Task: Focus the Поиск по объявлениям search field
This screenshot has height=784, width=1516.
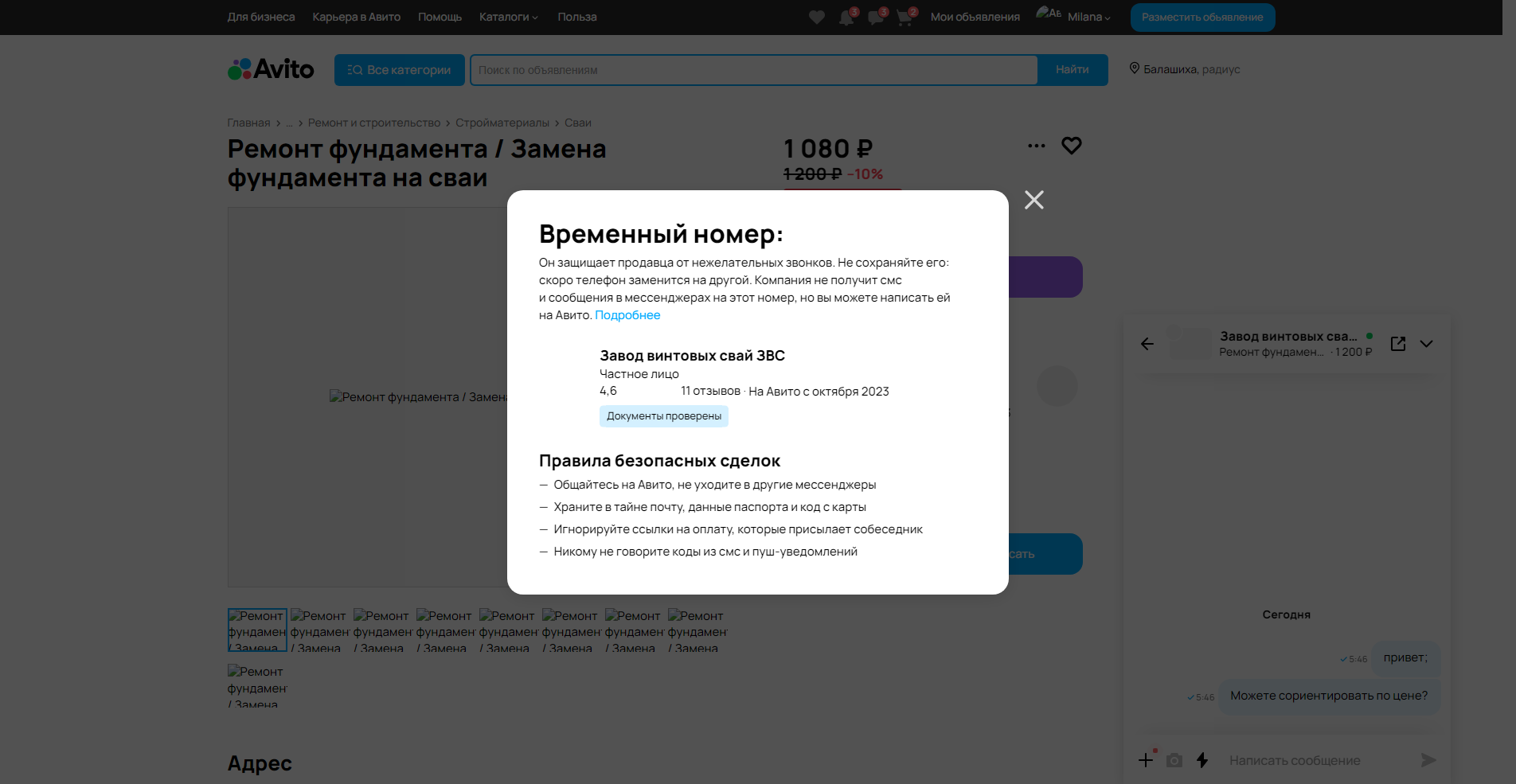Action: [754, 70]
